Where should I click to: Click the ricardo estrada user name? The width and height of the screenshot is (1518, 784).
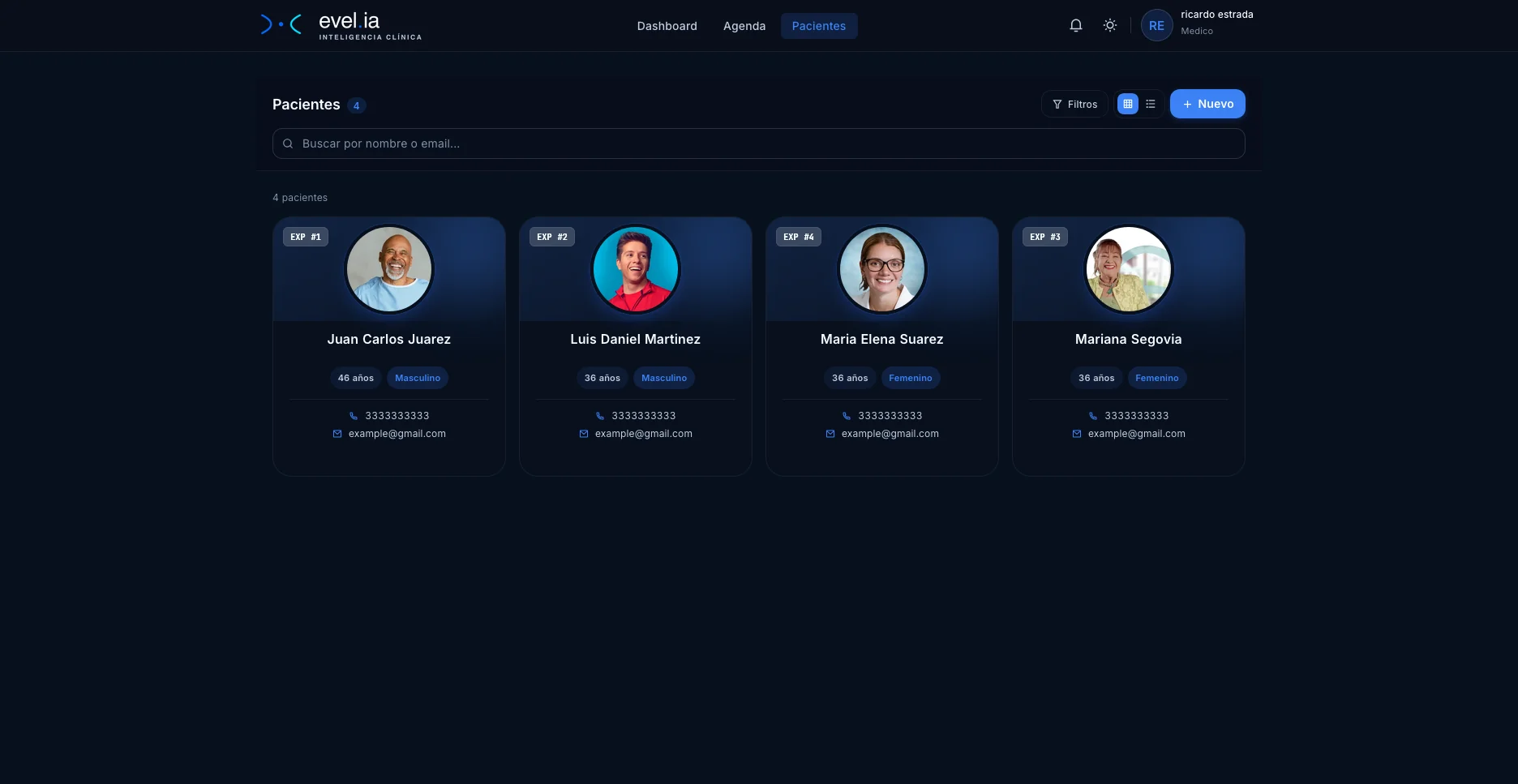point(1216,15)
